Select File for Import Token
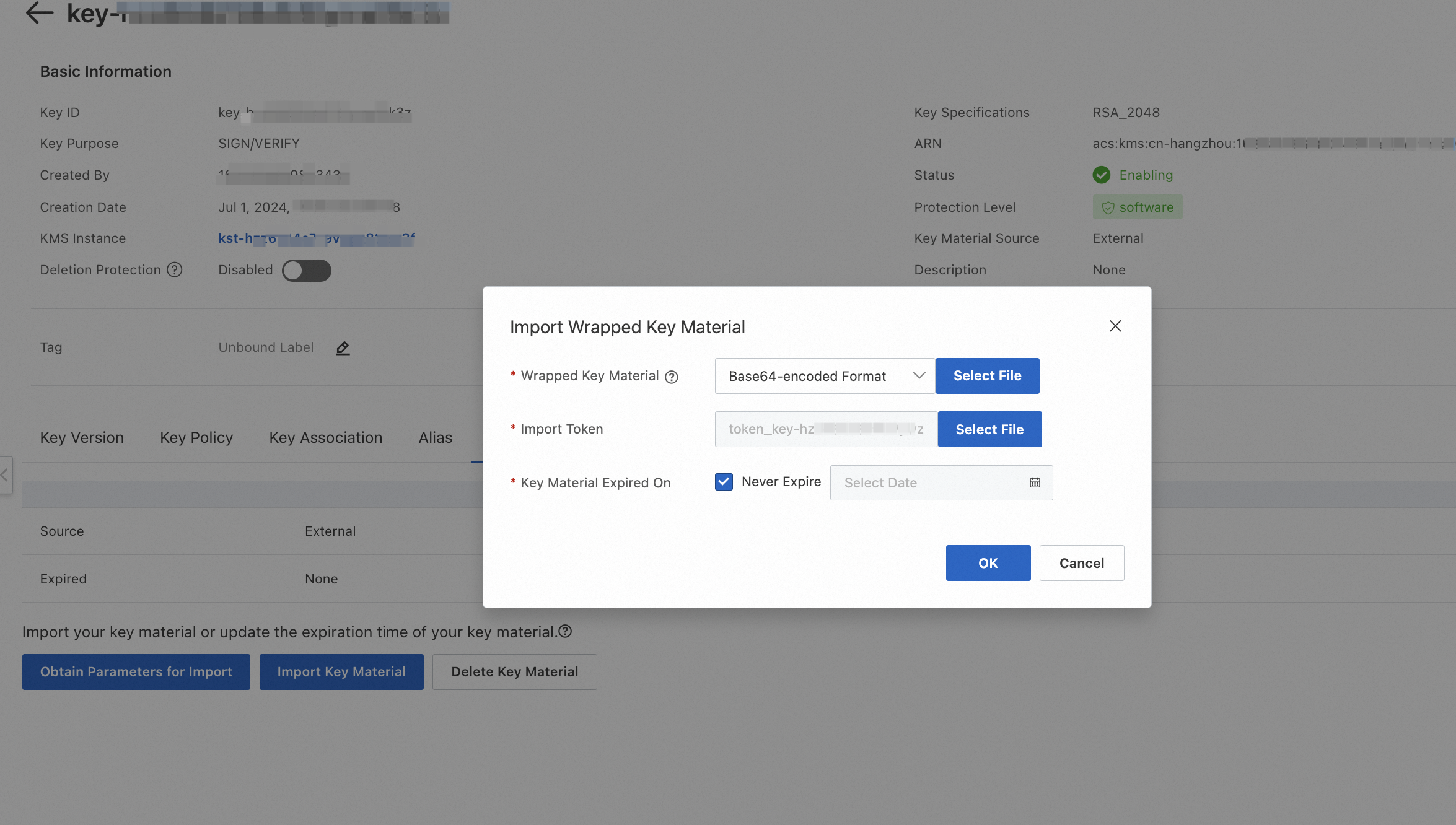Screen dimensions: 1456x825 pyautogui.click(x=989, y=429)
